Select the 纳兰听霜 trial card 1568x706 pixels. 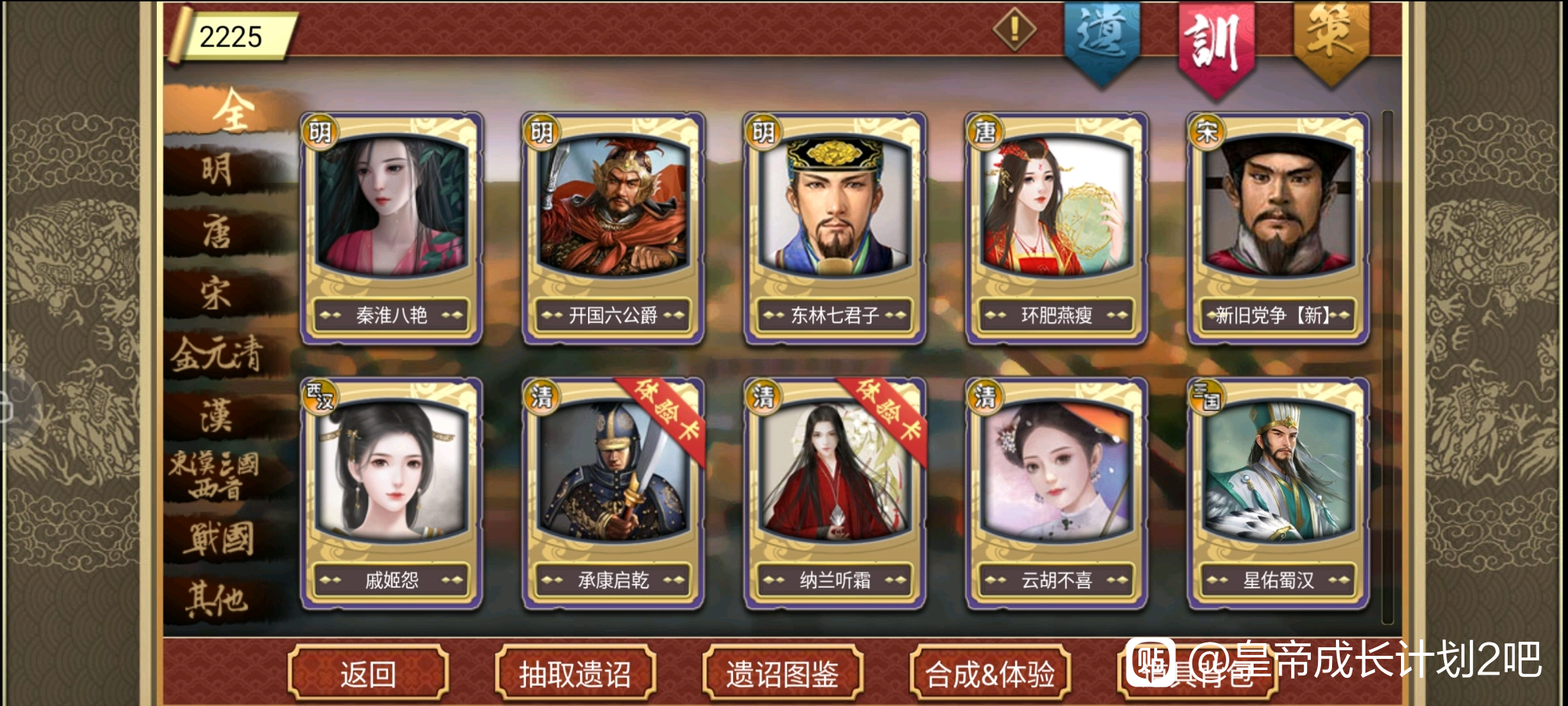(x=835, y=494)
